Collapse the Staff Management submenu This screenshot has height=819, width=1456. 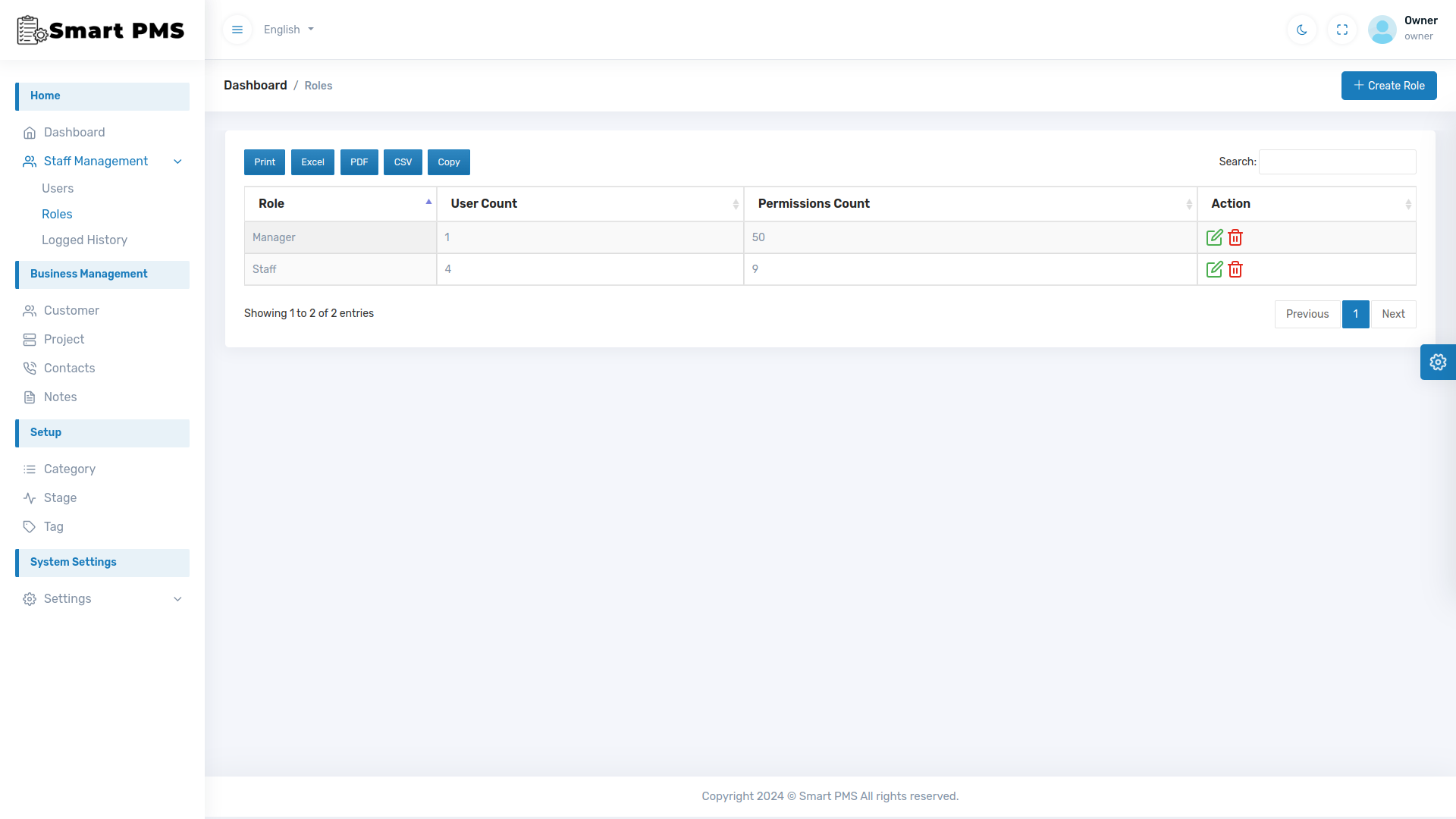click(177, 161)
